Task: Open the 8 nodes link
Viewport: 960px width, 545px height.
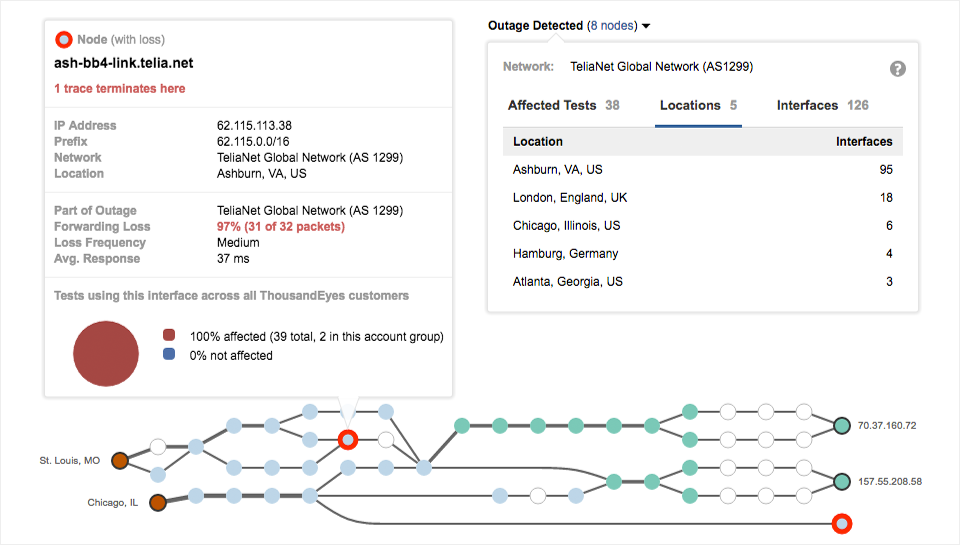Action: click(x=613, y=26)
